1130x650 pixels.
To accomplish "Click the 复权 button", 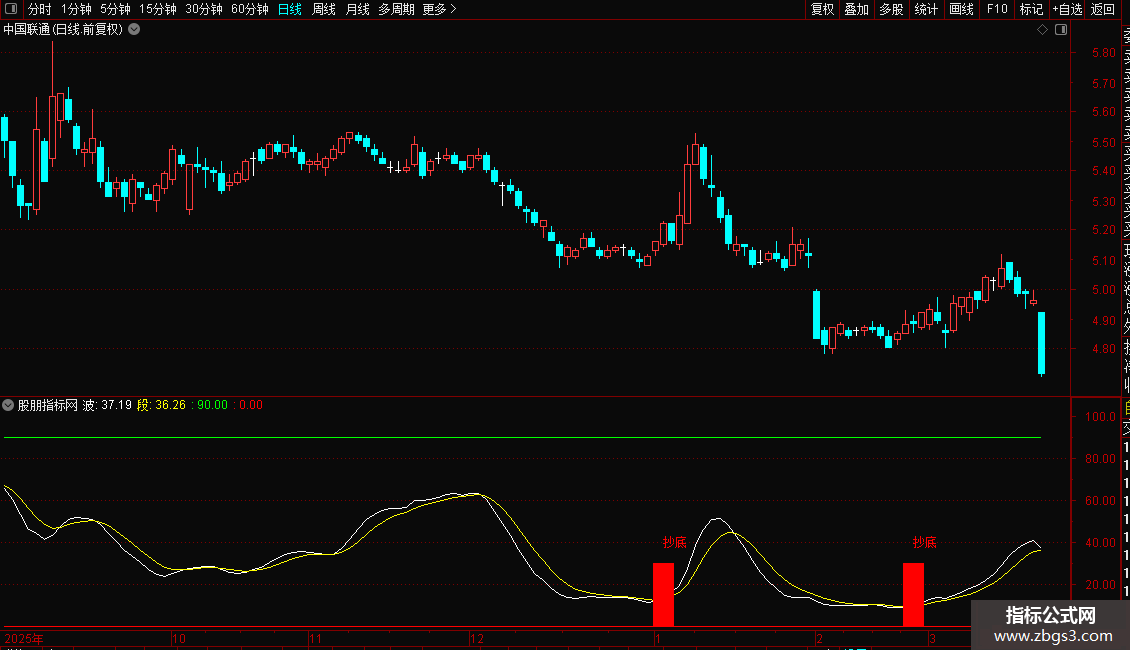I will click(822, 9).
